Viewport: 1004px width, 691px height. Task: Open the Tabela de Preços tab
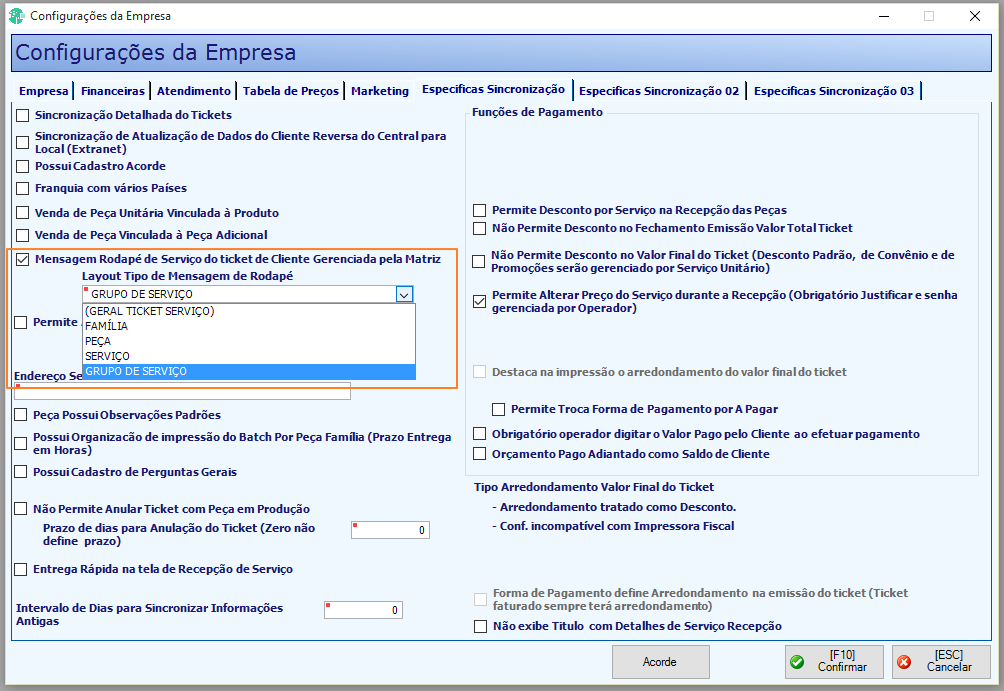(291, 91)
